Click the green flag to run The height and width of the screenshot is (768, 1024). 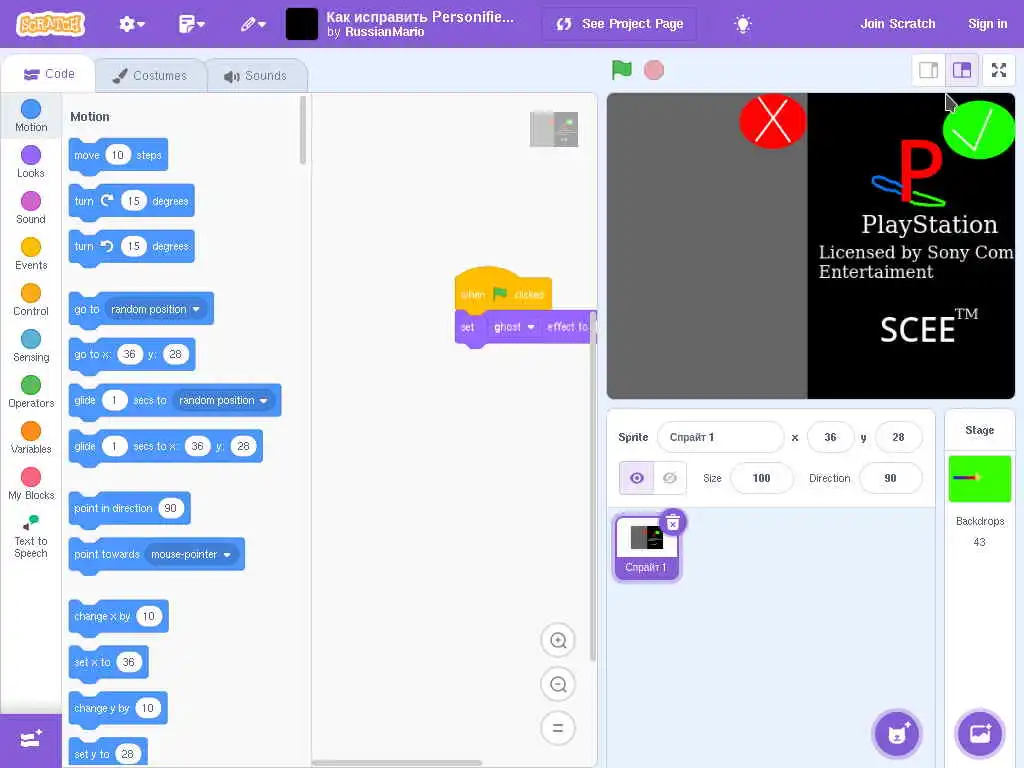pos(621,69)
